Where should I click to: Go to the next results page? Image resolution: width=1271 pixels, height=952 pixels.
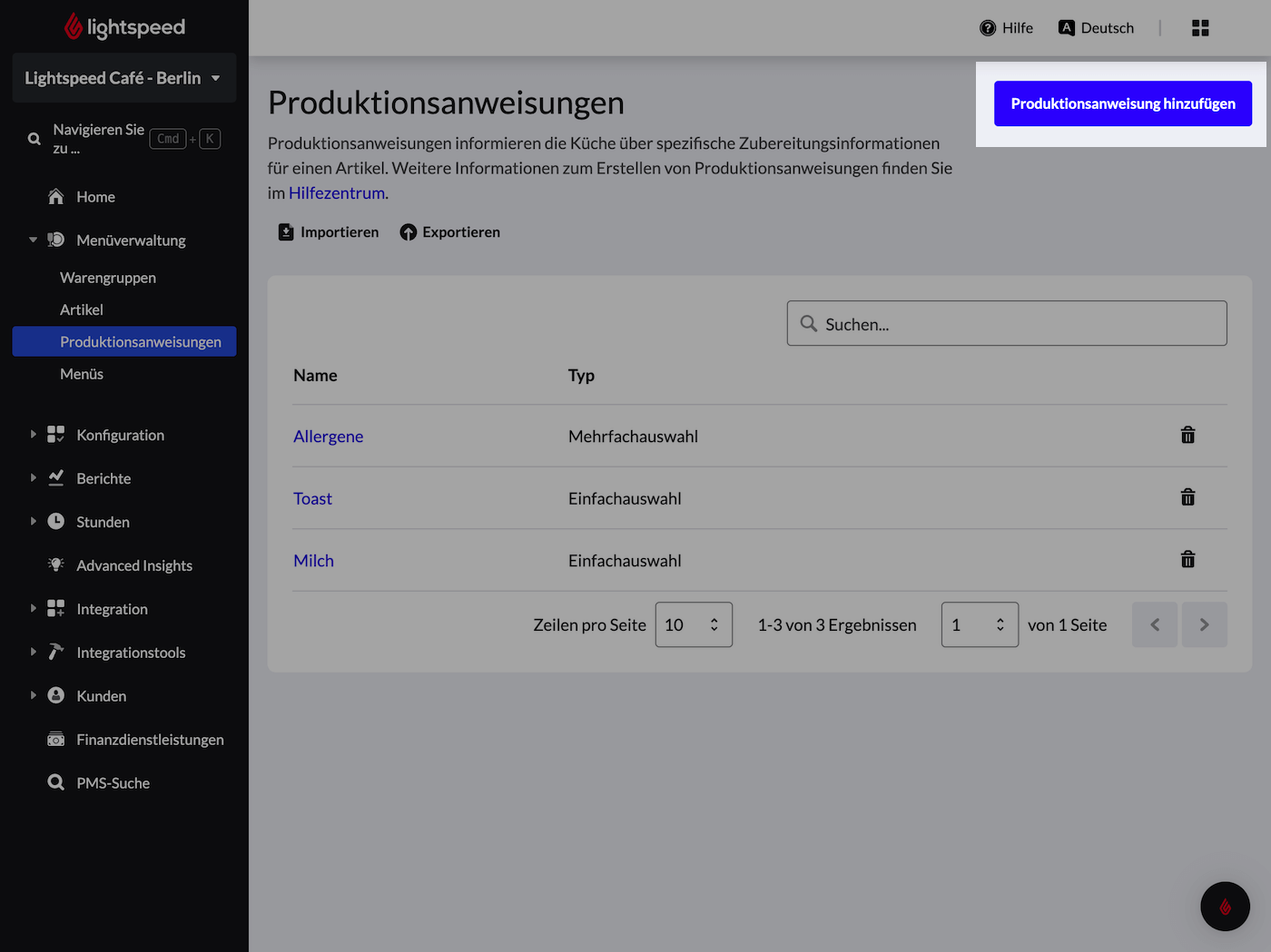(x=1205, y=624)
